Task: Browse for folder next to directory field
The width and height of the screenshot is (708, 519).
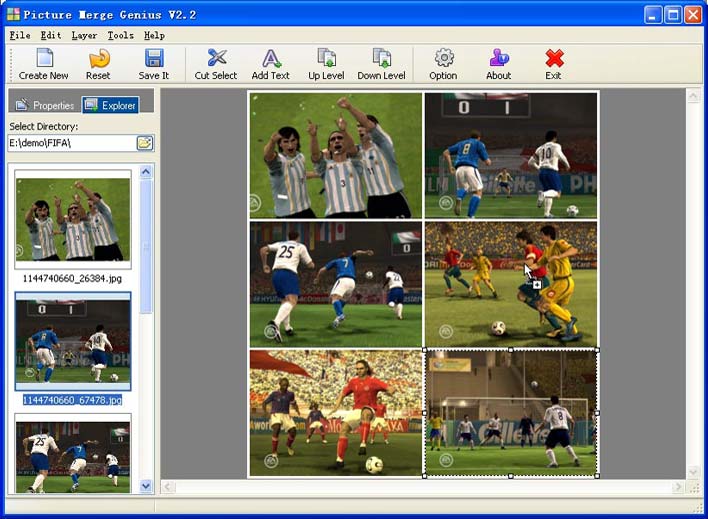Action: 144,143
